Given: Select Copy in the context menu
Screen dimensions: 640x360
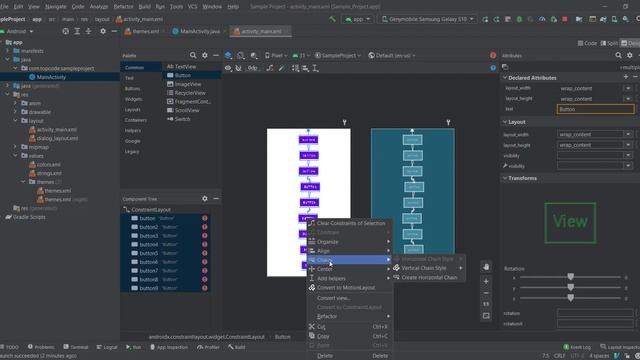Looking at the screenshot, I should pos(350,336).
